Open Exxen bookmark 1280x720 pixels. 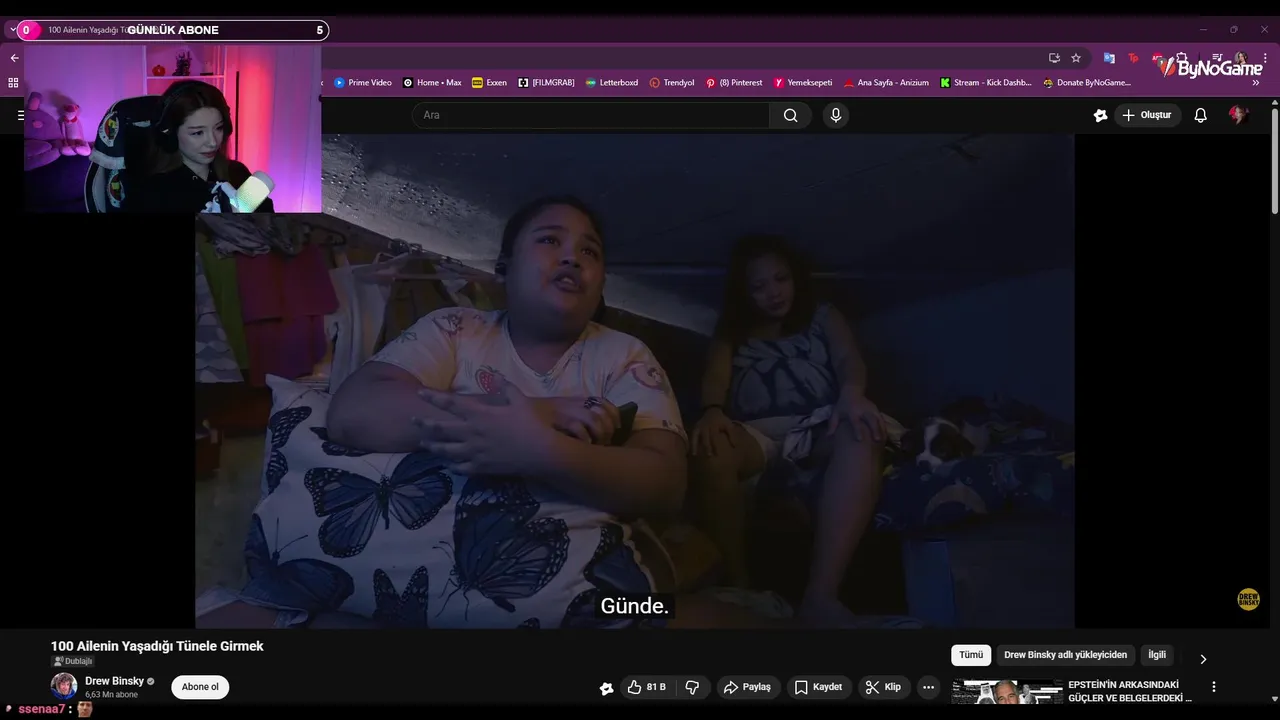489,83
